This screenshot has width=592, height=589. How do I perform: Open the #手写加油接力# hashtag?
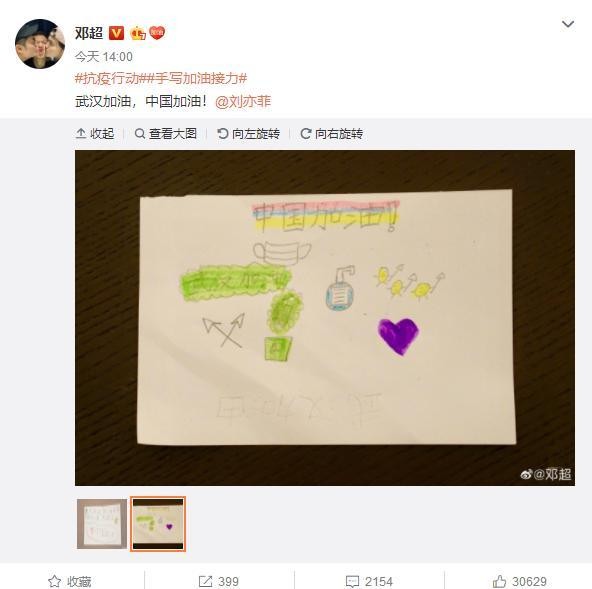194,79
